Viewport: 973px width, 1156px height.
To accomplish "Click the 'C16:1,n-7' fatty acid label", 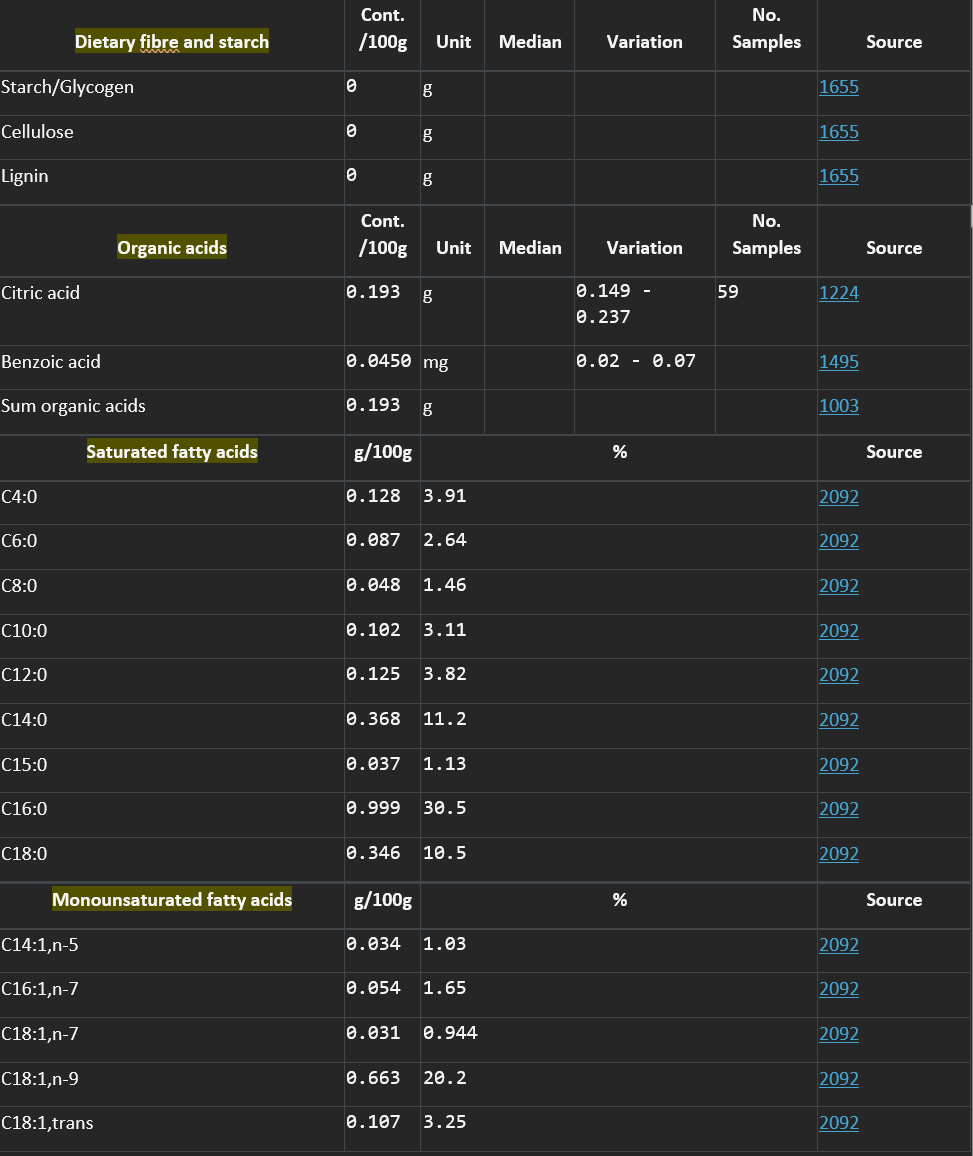I will [40, 989].
